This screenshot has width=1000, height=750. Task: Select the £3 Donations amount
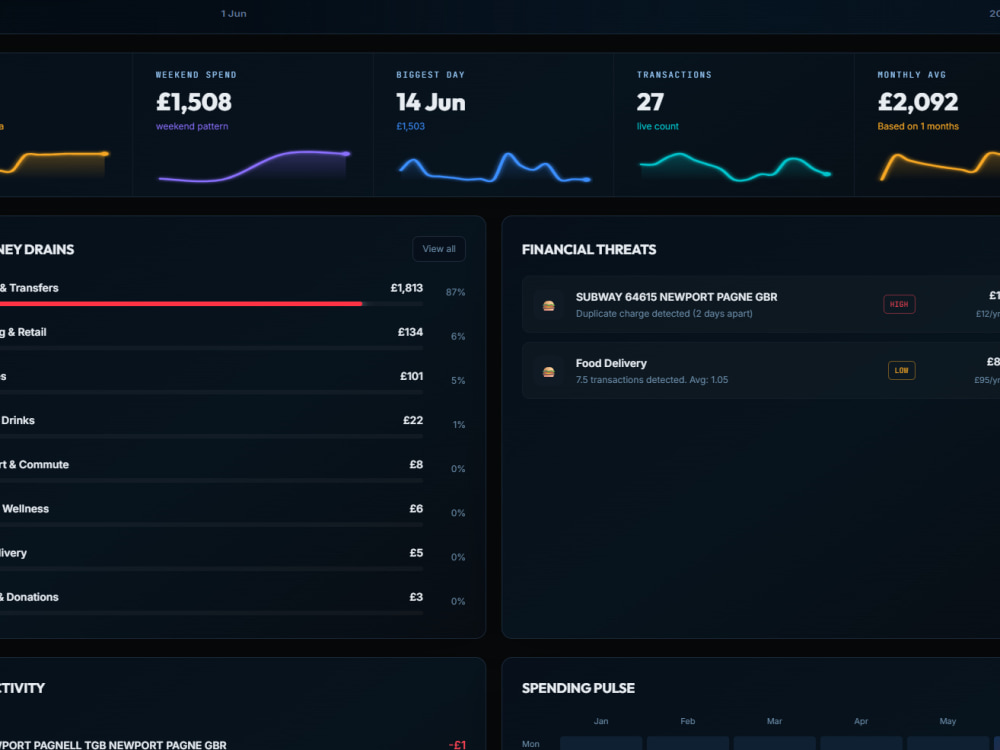point(416,596)
